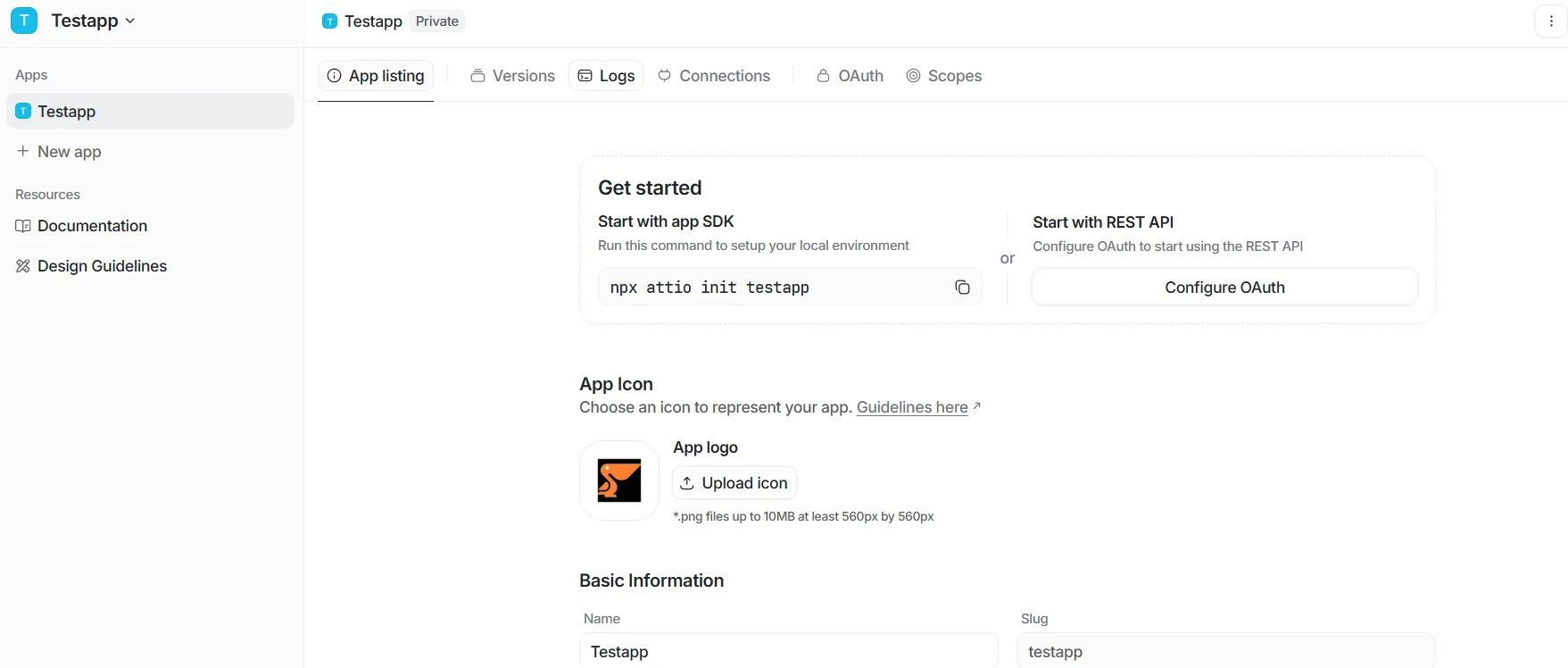Image resolution: width=1568 pixels, height=668 pixels.
Task: Select the OAuth tab
Action: 850,76
